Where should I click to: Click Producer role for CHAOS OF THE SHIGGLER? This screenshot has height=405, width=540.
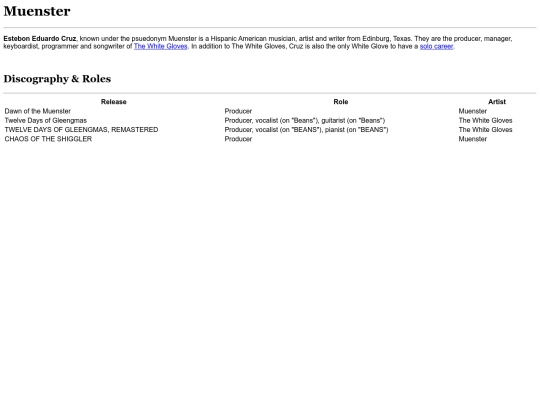pyautogui.click(x=238, y=139)
